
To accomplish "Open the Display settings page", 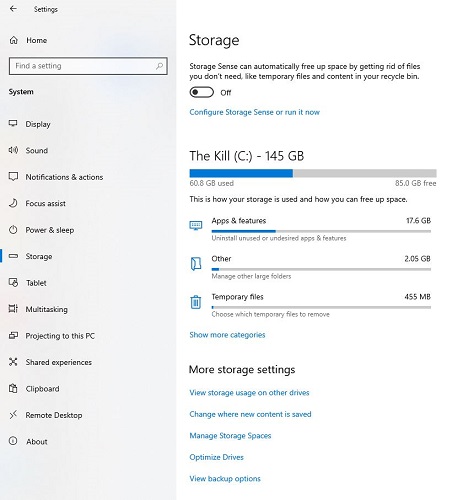I will [x=38, y=124].
